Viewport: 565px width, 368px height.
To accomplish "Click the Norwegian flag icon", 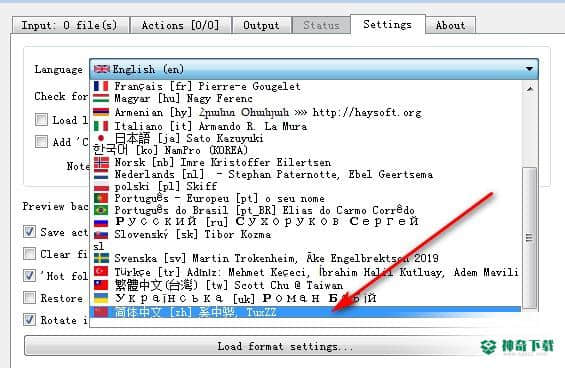I will pyautogui.click(x=101, y=163).
